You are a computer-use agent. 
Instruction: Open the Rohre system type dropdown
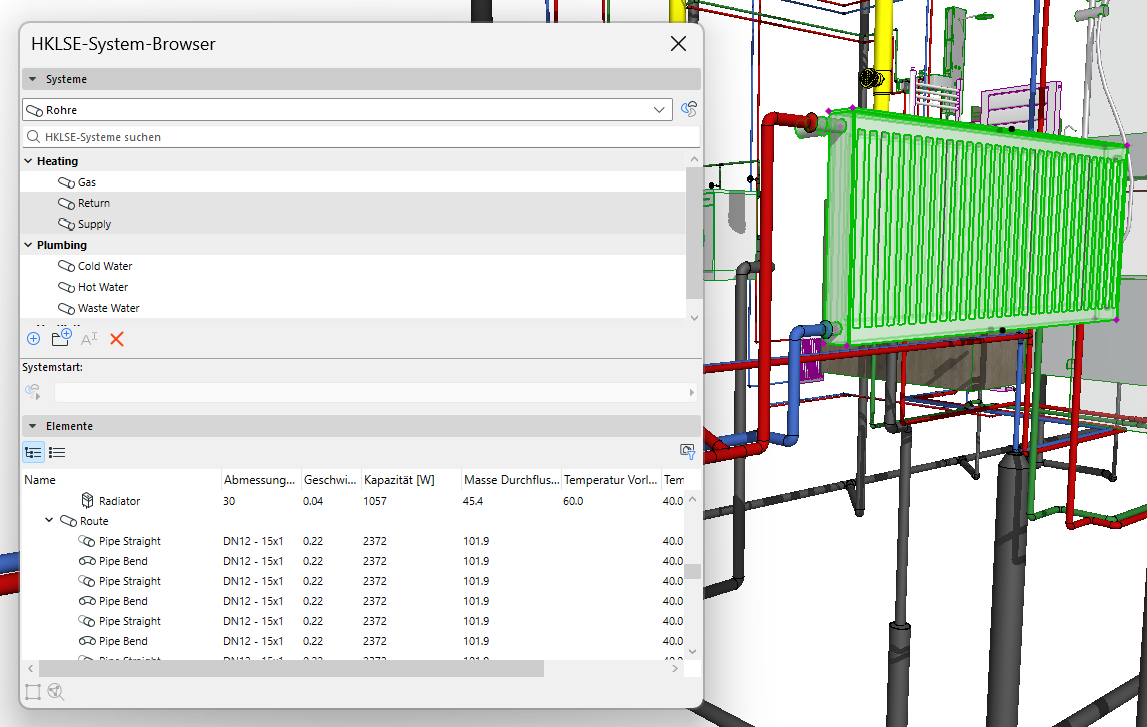(x=659, y=110)
